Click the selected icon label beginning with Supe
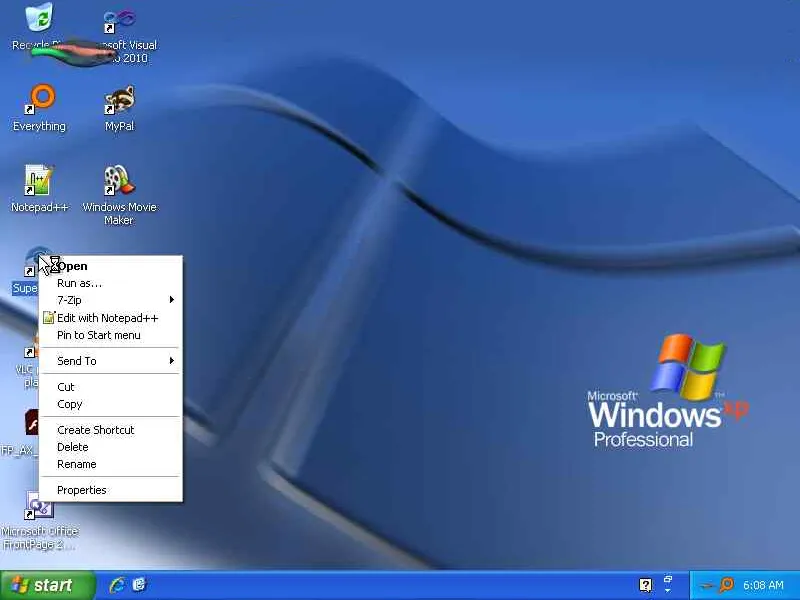The height and width of the screenshot is (600, 800). click(x=25, y=288)
